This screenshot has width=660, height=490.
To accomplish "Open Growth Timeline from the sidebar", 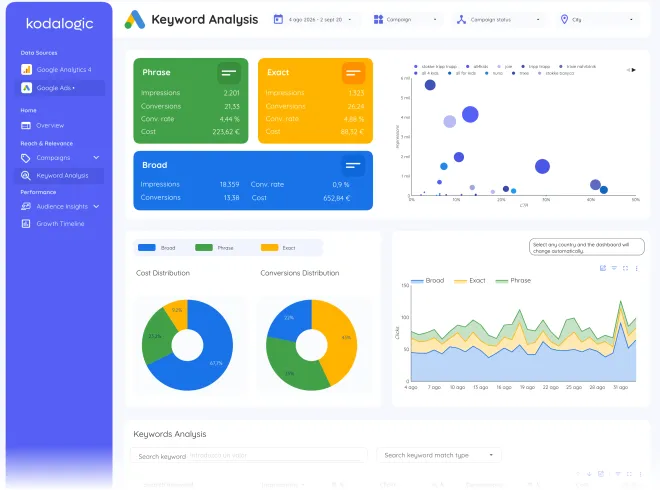I will [59, 224].
